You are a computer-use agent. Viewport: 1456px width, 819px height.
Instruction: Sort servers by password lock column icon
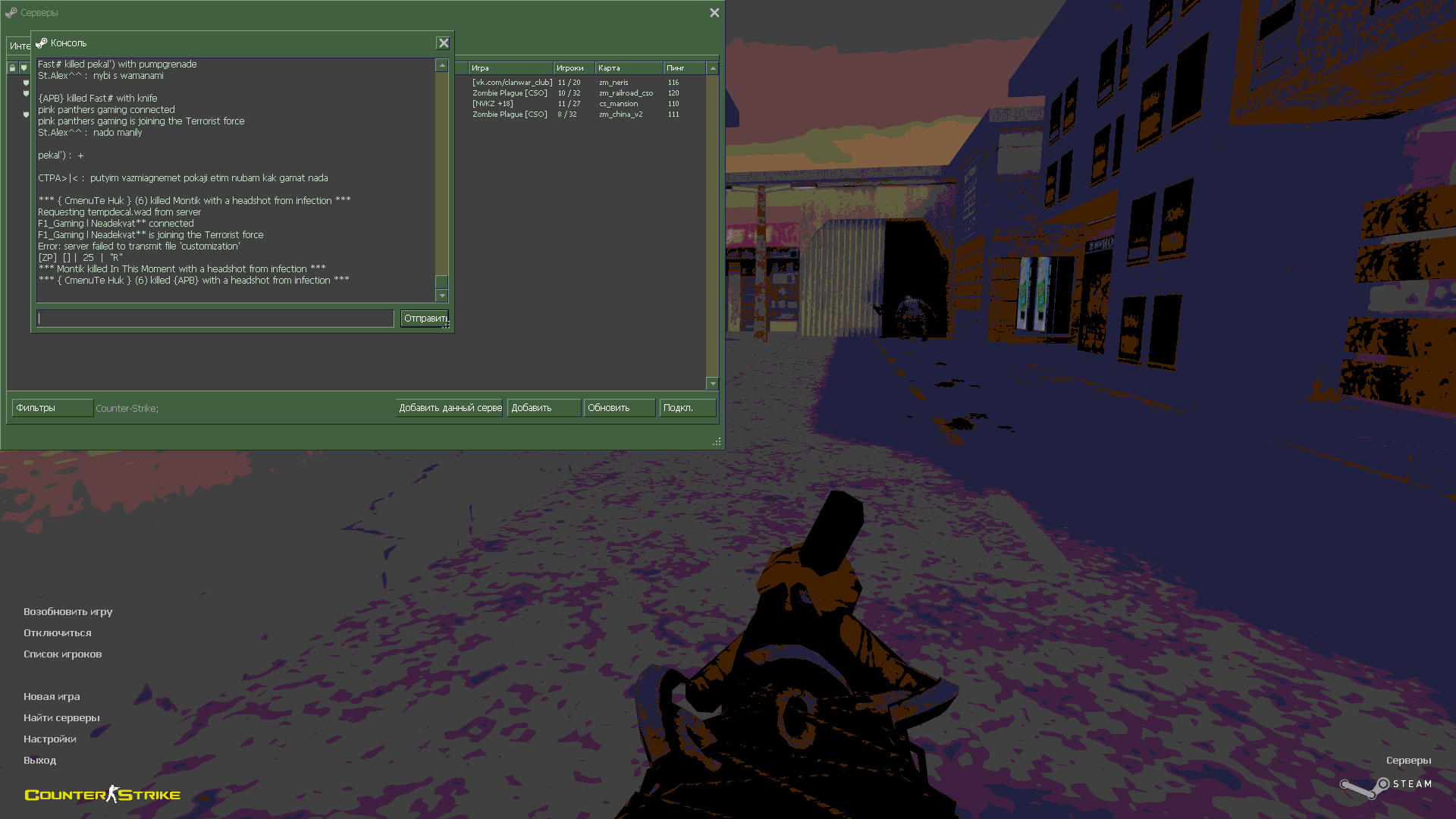coord(12,68)
